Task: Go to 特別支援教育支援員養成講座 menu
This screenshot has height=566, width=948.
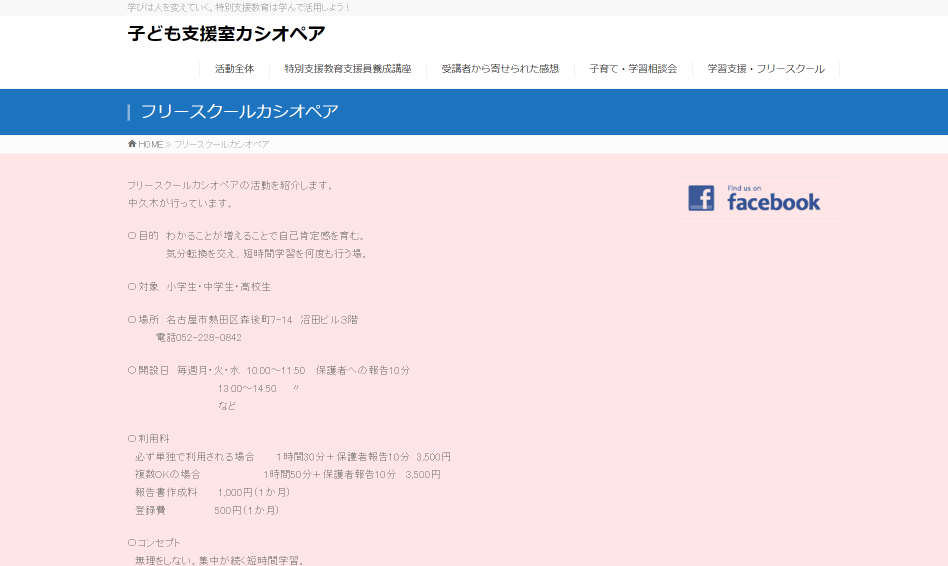Action: 348,69
